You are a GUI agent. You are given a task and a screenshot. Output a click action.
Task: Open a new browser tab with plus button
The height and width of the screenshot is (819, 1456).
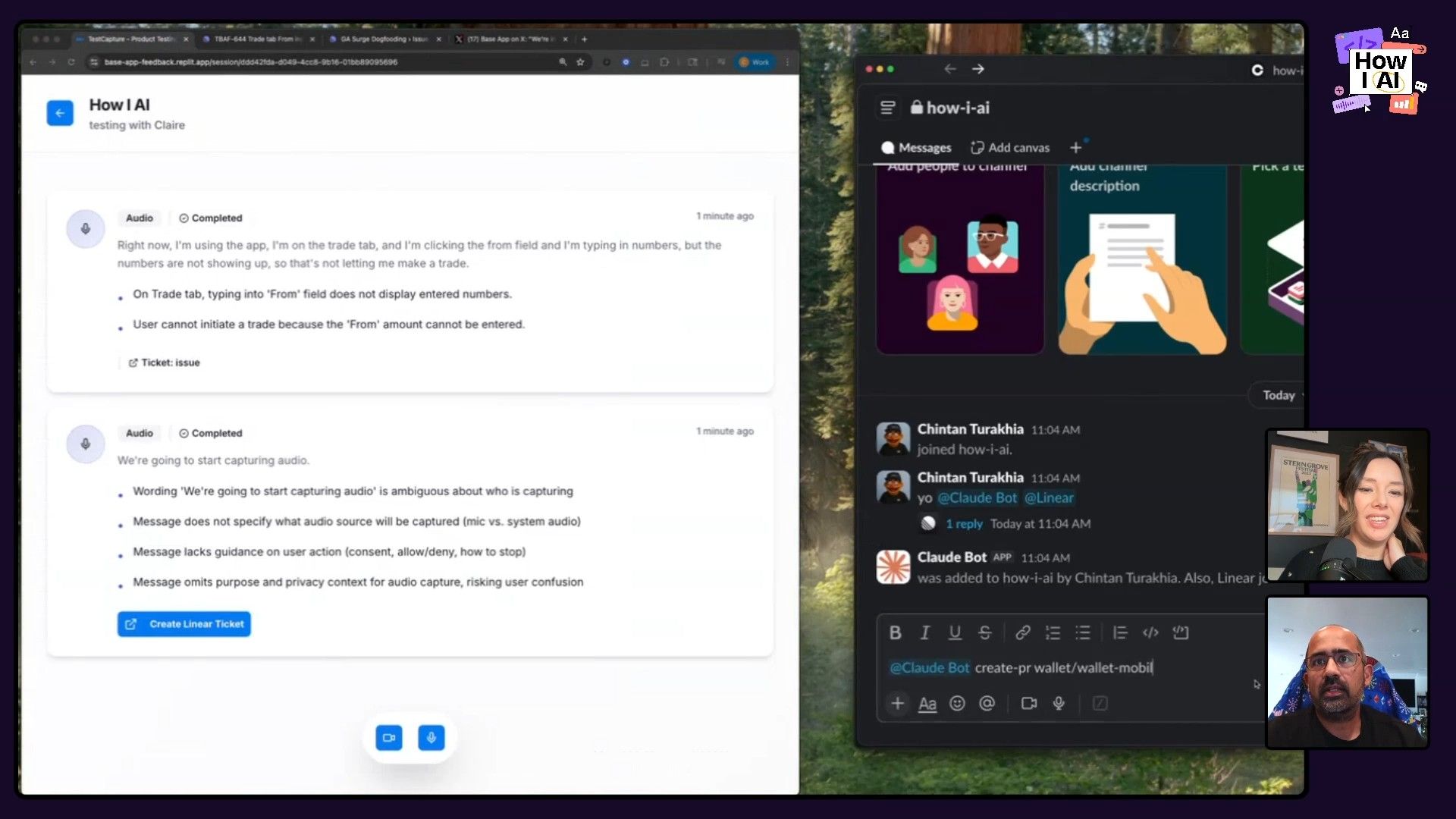(584, 39)
